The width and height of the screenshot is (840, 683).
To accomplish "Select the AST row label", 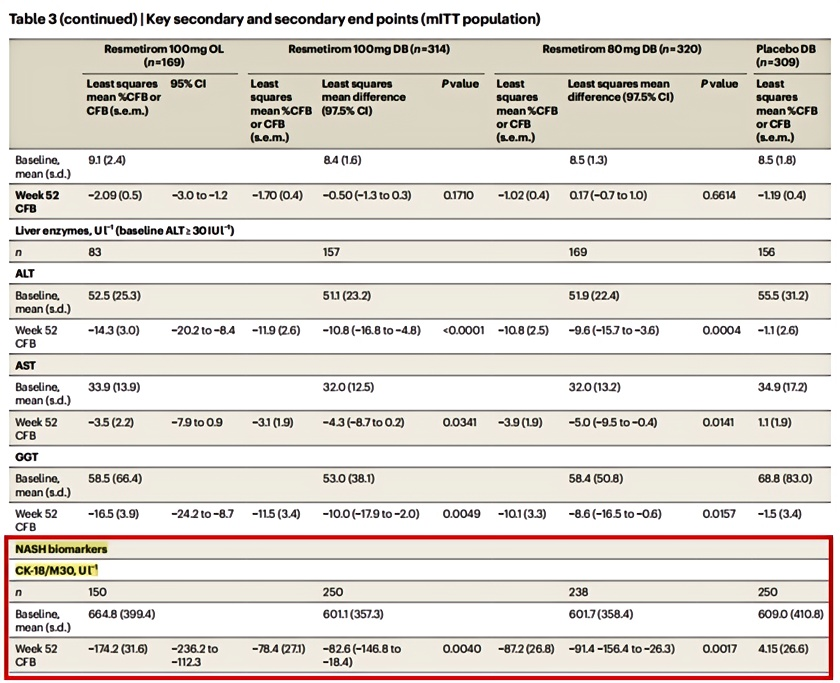I will [25, 367].
